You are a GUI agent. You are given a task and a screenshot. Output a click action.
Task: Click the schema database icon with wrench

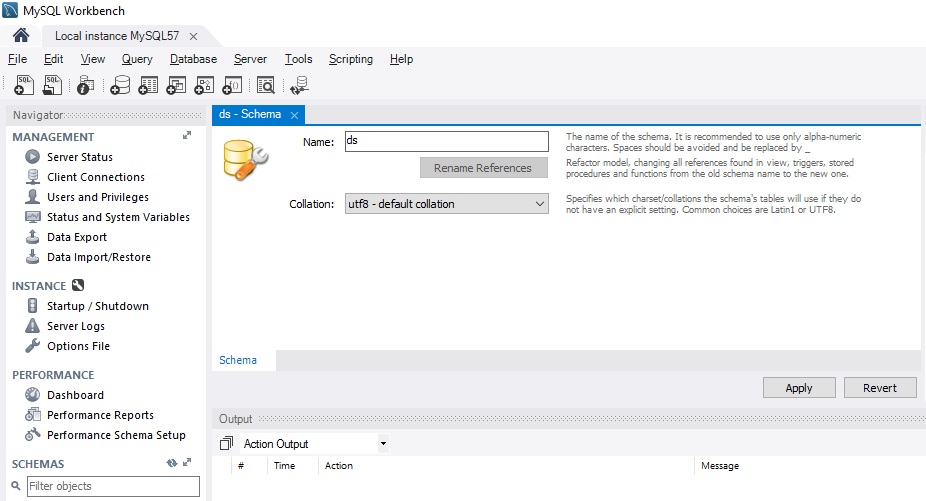(x=245, y=160)
